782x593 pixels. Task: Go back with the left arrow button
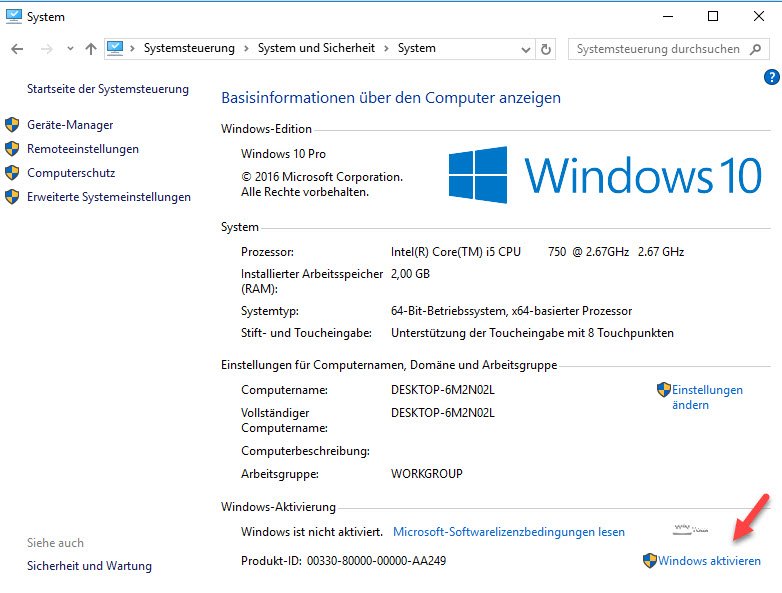pyautogui.click(x=17, y=49)
